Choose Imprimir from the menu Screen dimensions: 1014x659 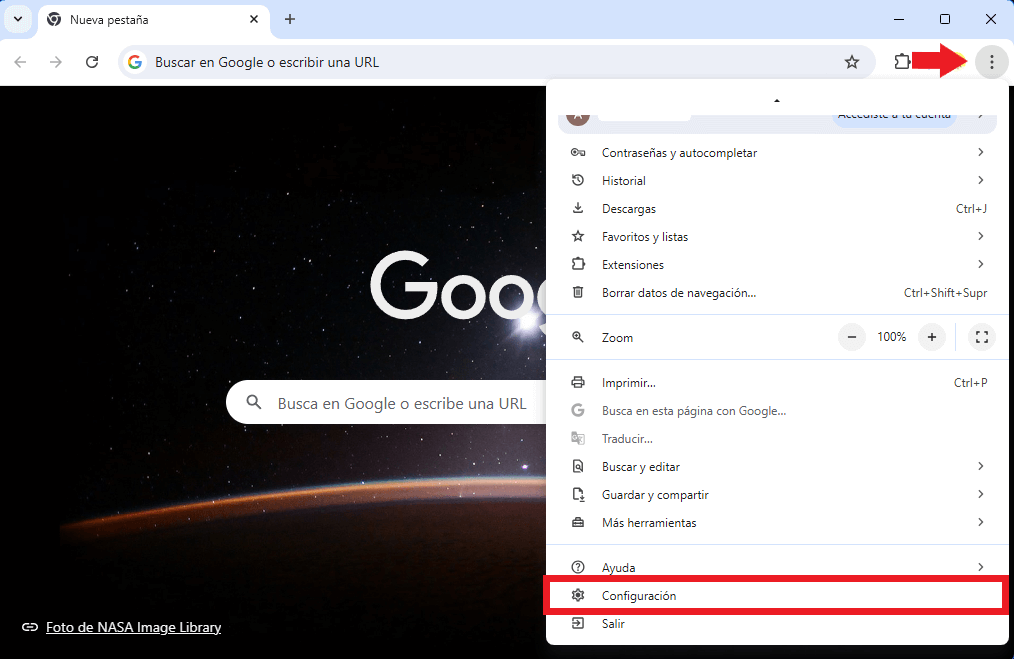[x=777, y=383]
